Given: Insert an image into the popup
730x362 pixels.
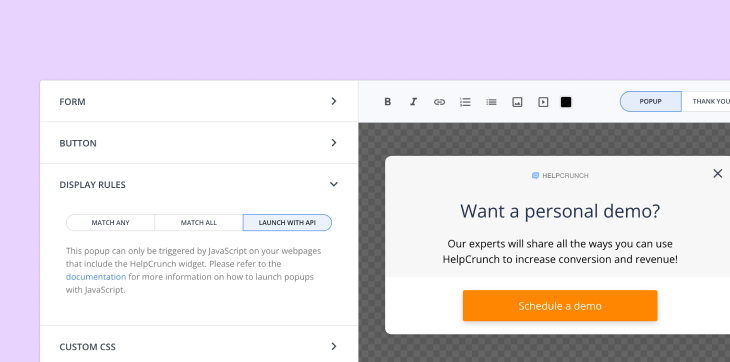Looking at the screenshot, I should pos(517,102).
